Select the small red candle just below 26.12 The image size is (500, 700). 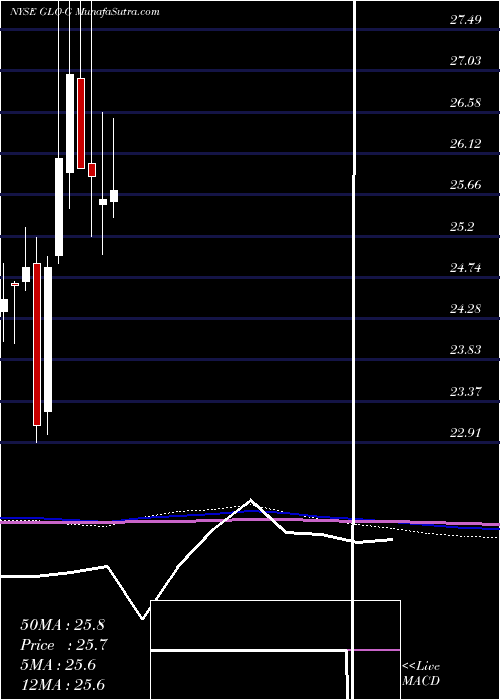tap(92, 170)
